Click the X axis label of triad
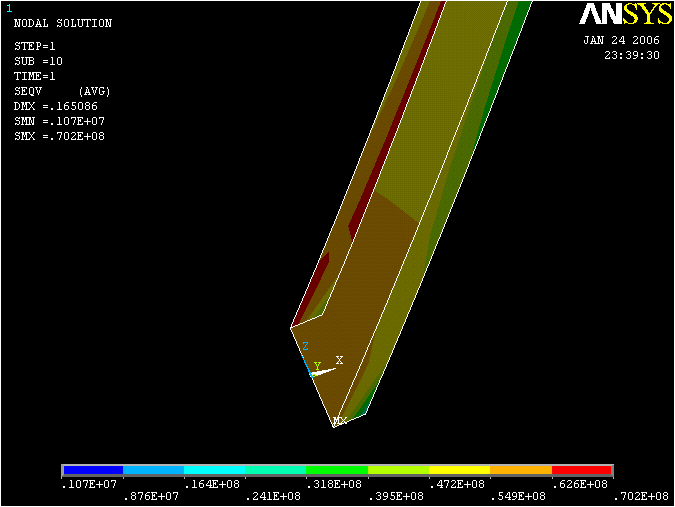The image size is (675, 507). (x=339, y=360)
